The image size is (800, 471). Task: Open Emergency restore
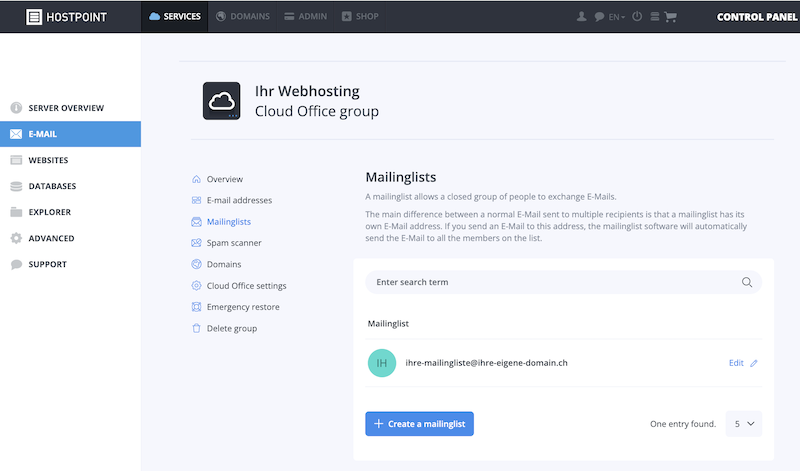[x=243, y=307]
